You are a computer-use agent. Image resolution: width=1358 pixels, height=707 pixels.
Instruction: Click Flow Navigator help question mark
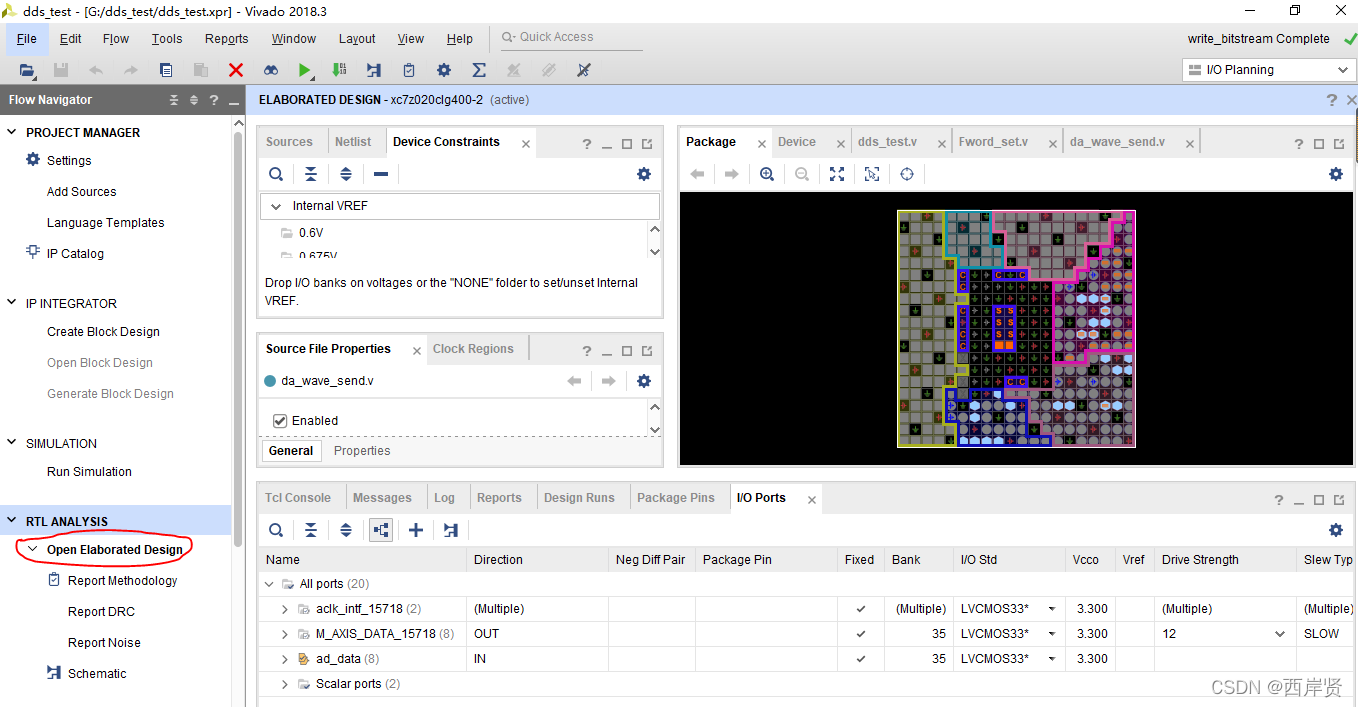tap(213, 100)
